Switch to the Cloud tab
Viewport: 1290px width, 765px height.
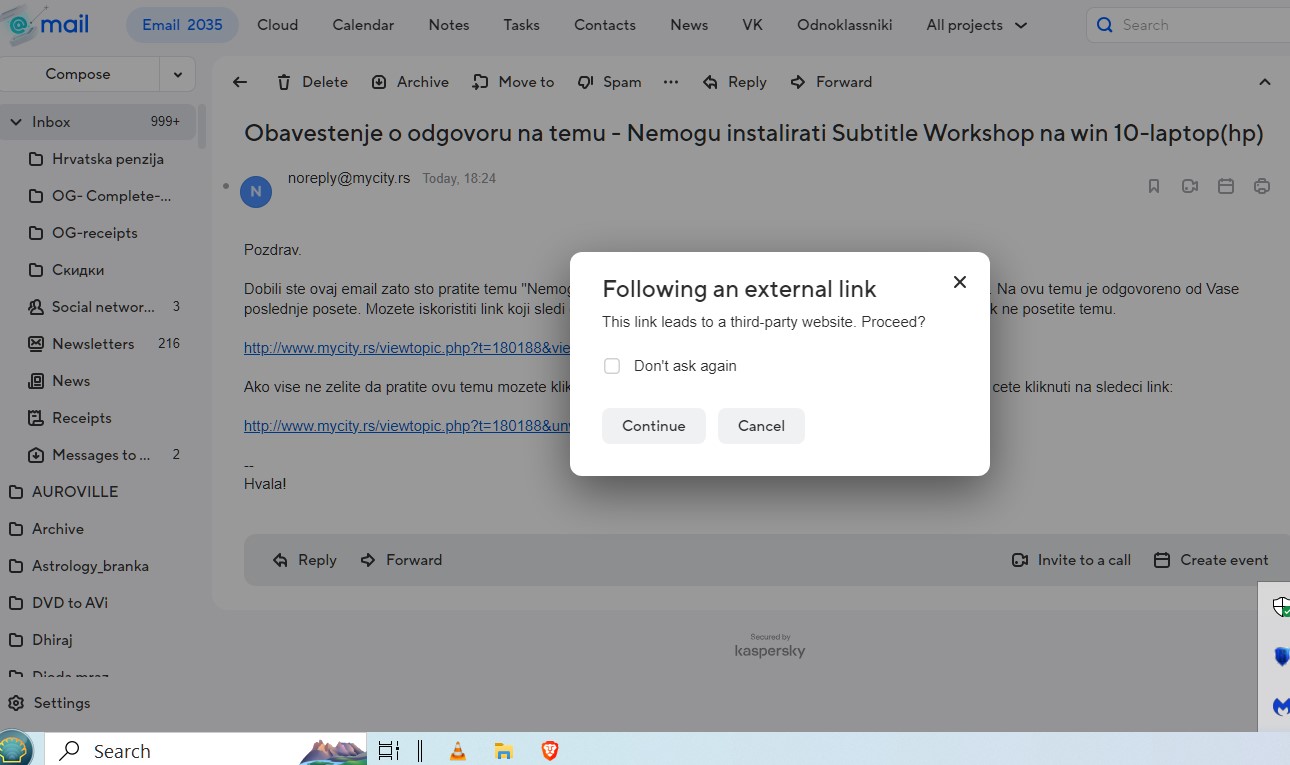(277, 25)
